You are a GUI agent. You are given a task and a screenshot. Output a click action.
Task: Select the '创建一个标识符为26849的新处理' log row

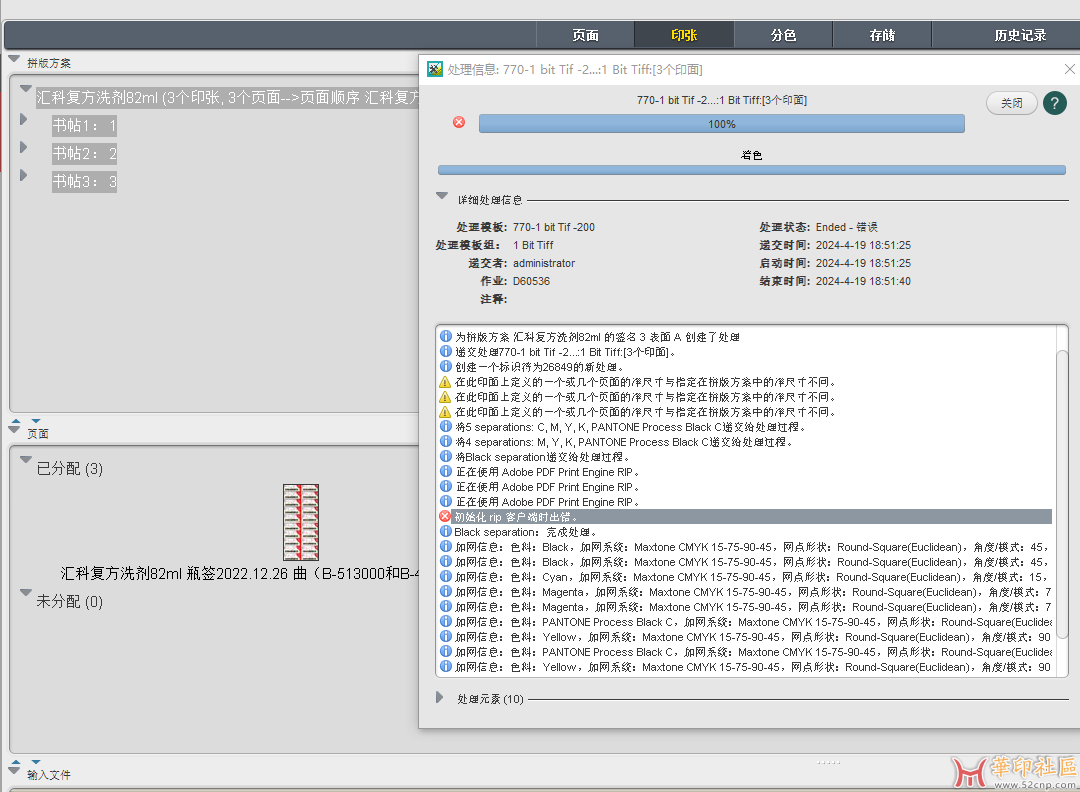tap(745, 366)
